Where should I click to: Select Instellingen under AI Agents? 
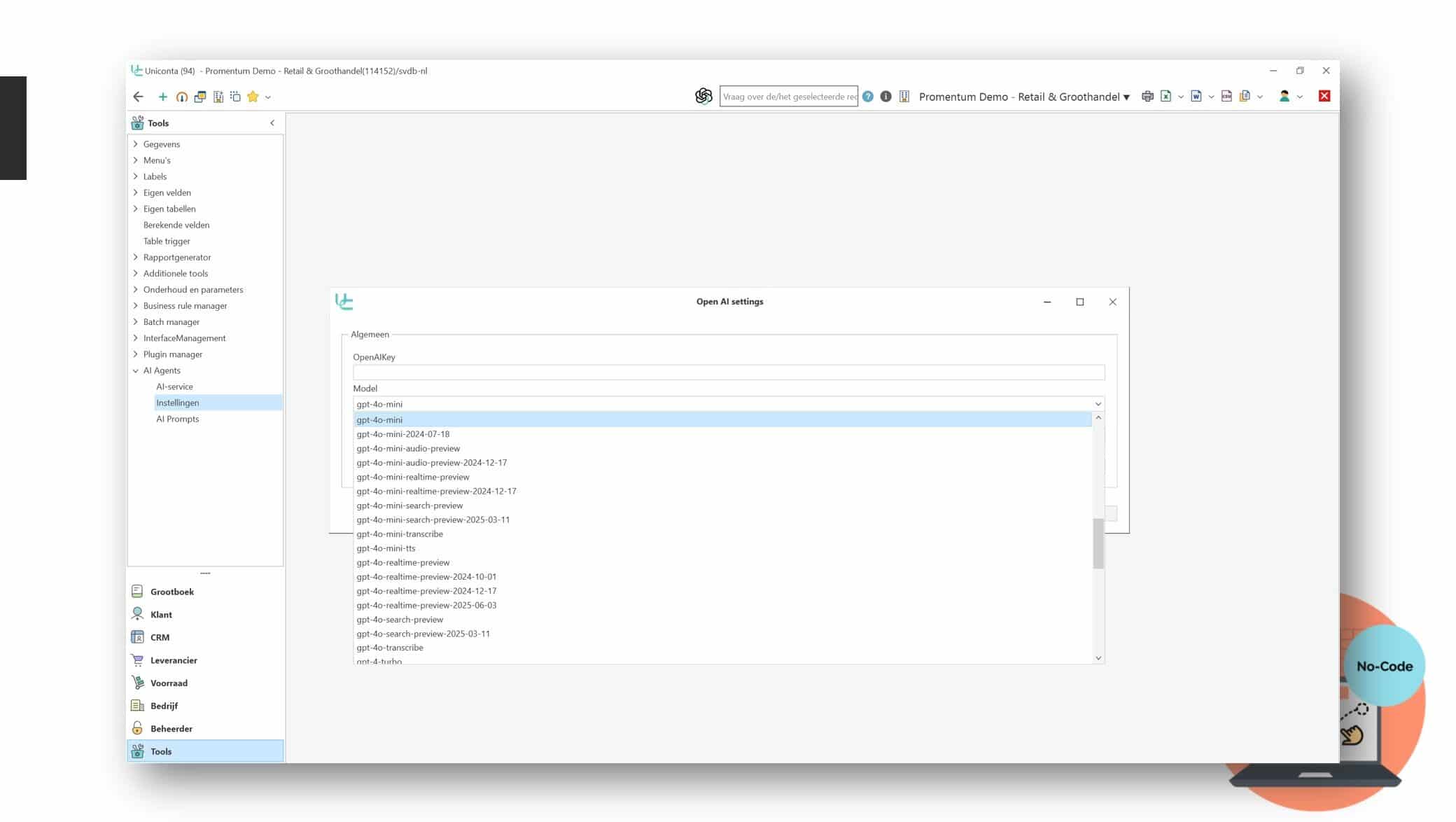[x=218, y=403]
